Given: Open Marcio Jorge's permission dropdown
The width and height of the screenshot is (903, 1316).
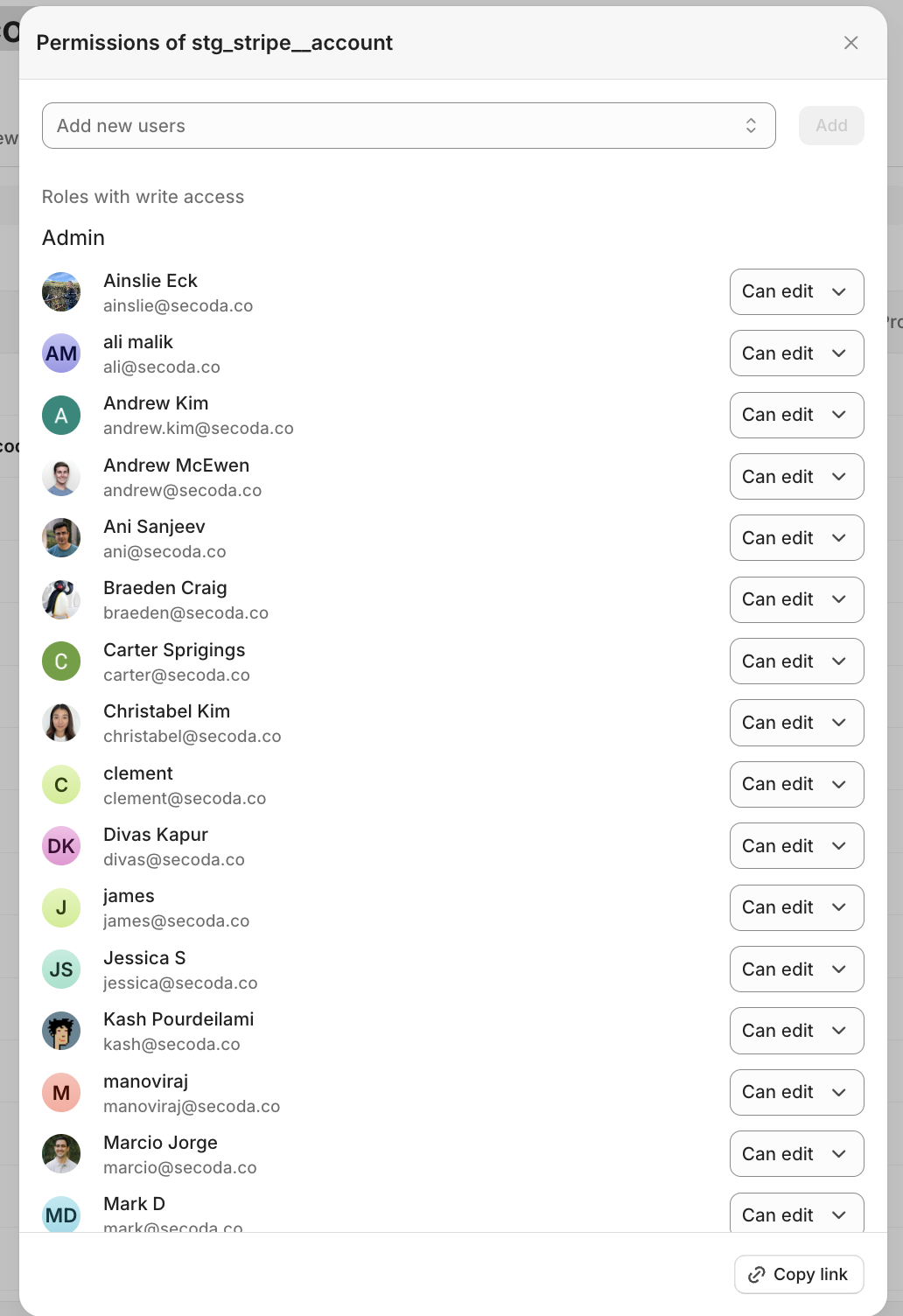Looking at the screenshot, I should click(x=796, y=1154).
